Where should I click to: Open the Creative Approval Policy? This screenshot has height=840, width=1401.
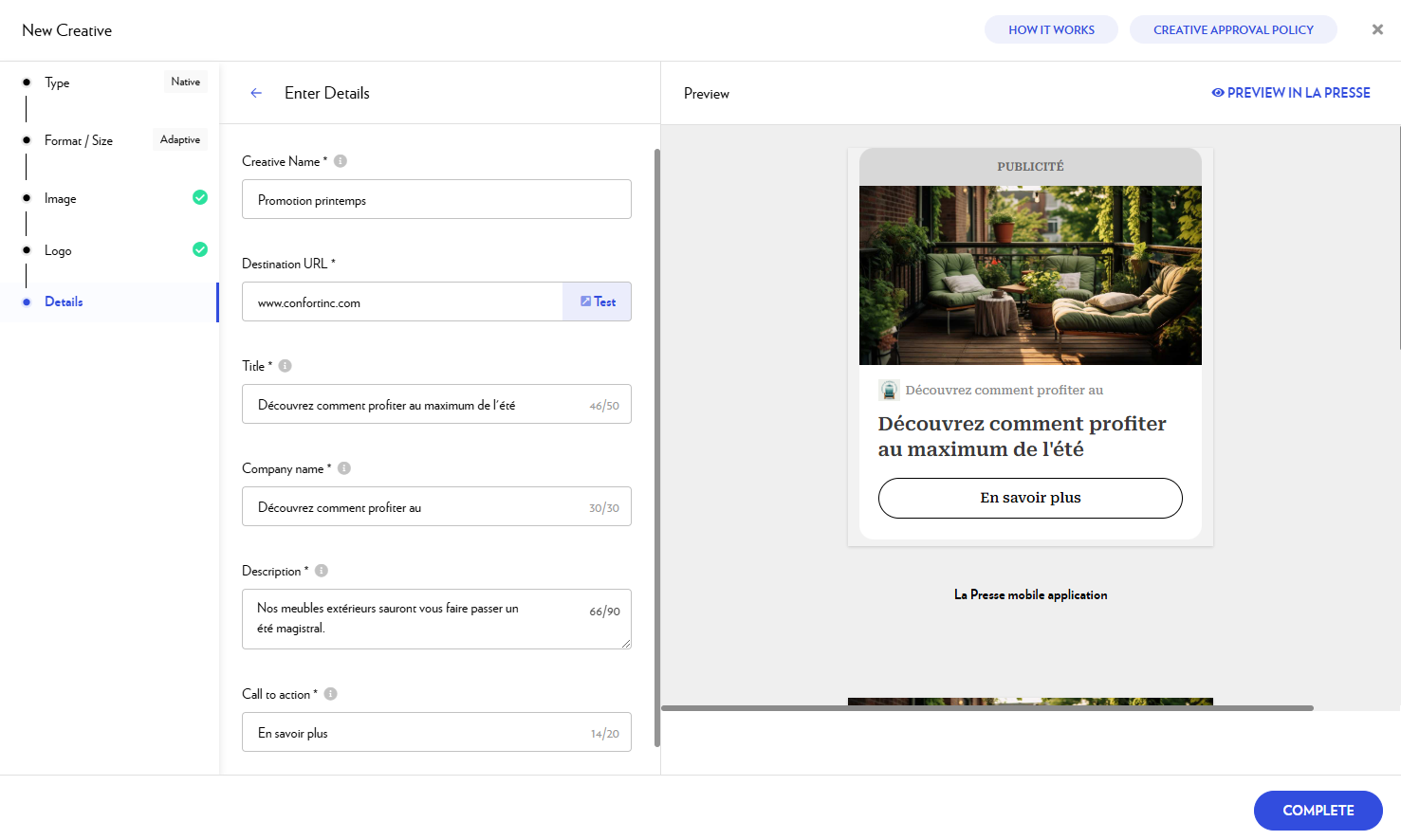(1233, 30)
